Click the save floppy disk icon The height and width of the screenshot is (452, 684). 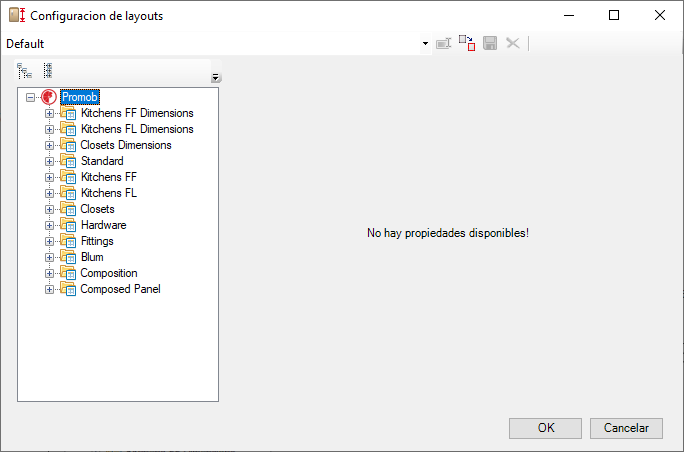point(490,43)
